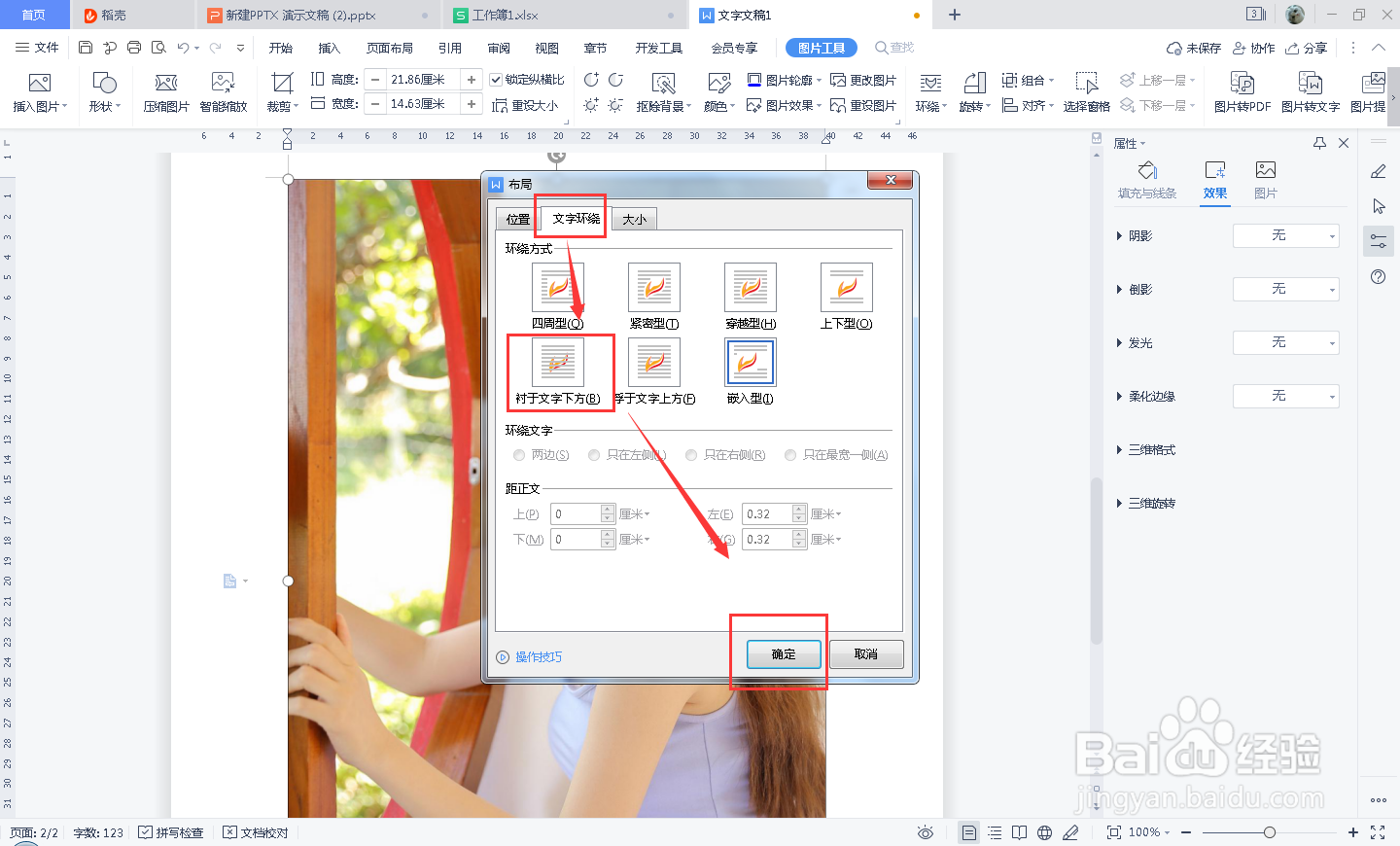Open the 柔化边缘 effect dropdown

coord(1285,396)
